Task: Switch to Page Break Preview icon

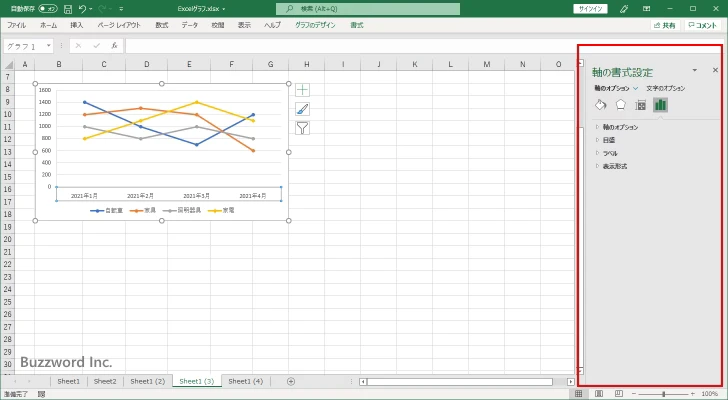Action: (x=619, y=394)
